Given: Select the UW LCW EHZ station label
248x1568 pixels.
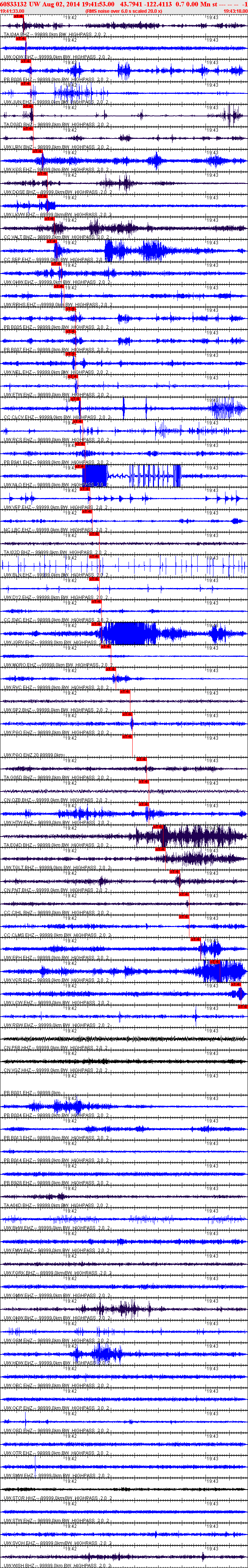Looking at the screenshot, I should 57,1003.
